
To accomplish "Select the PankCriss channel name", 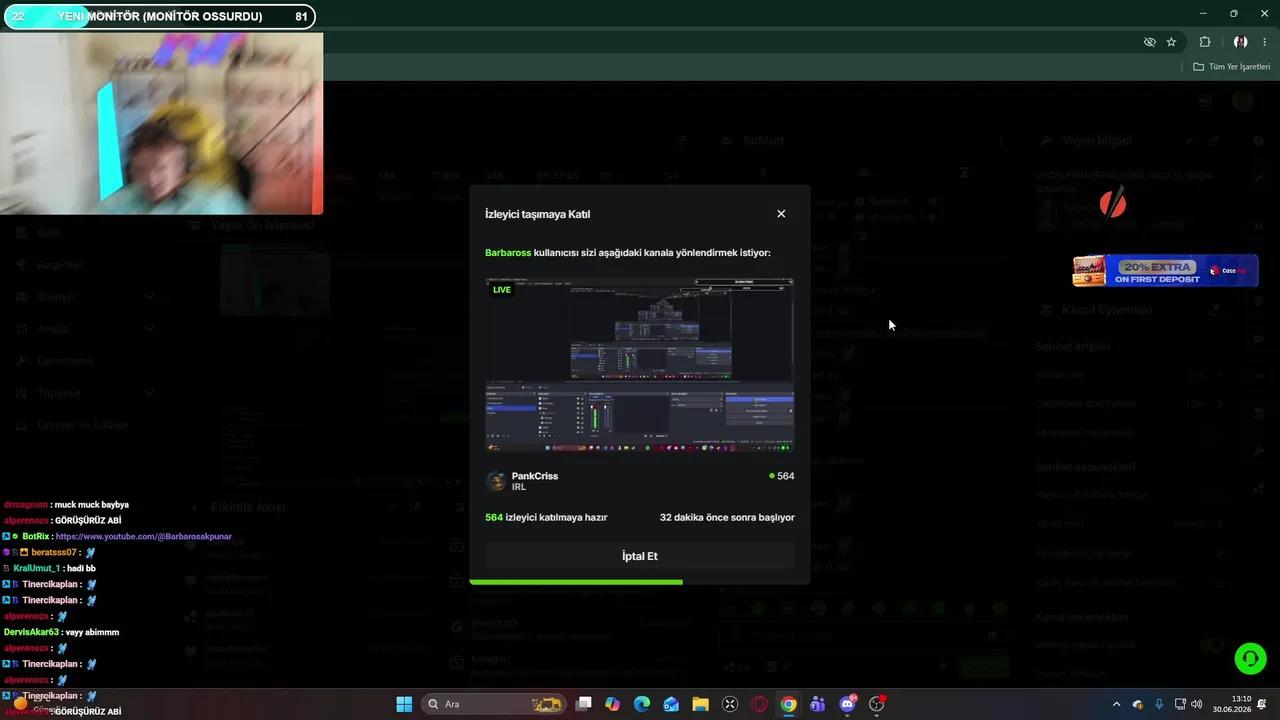I will click(x=535, y=476).
